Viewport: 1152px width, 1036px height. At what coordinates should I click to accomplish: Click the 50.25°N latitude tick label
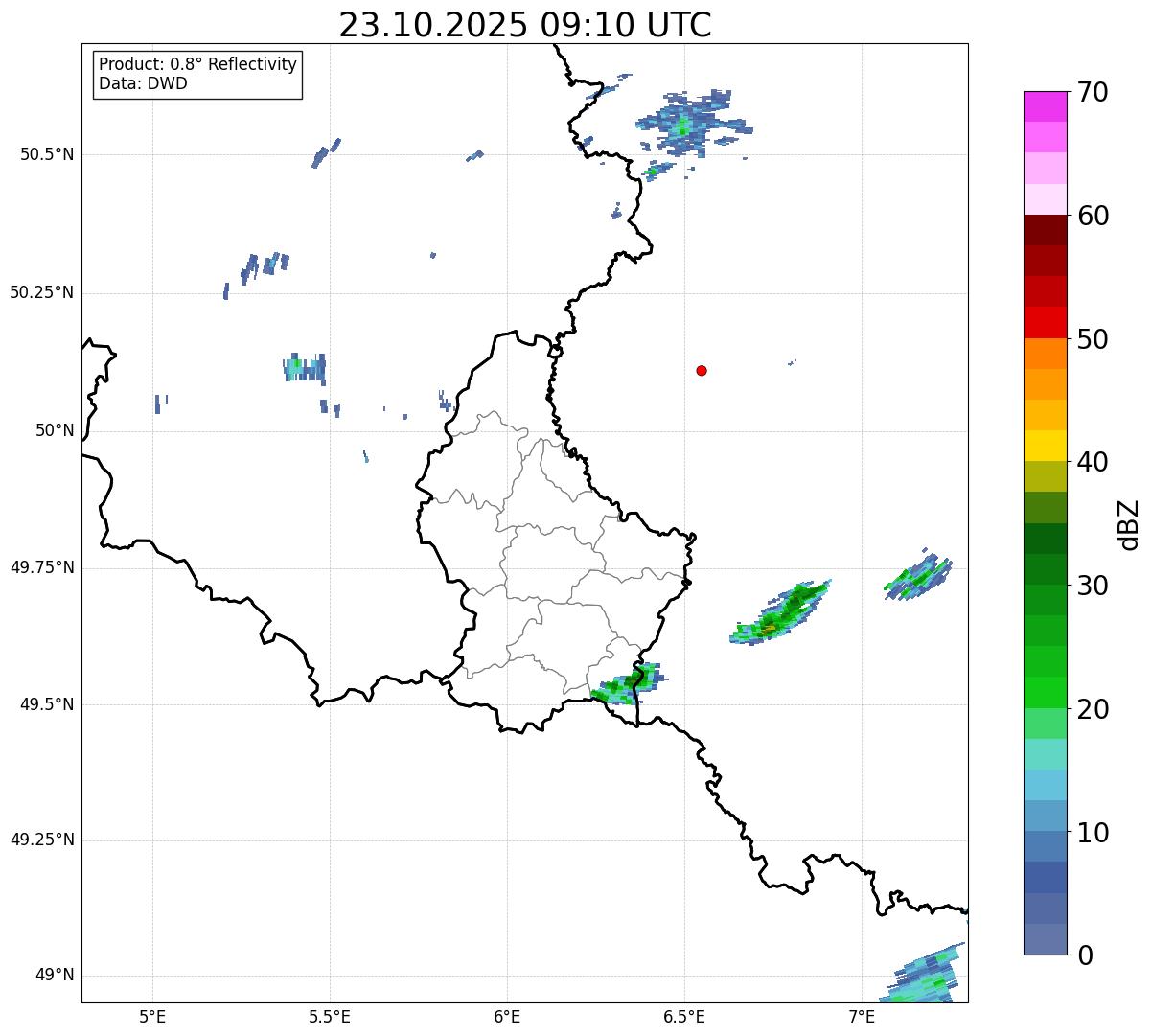pos(42,292)
